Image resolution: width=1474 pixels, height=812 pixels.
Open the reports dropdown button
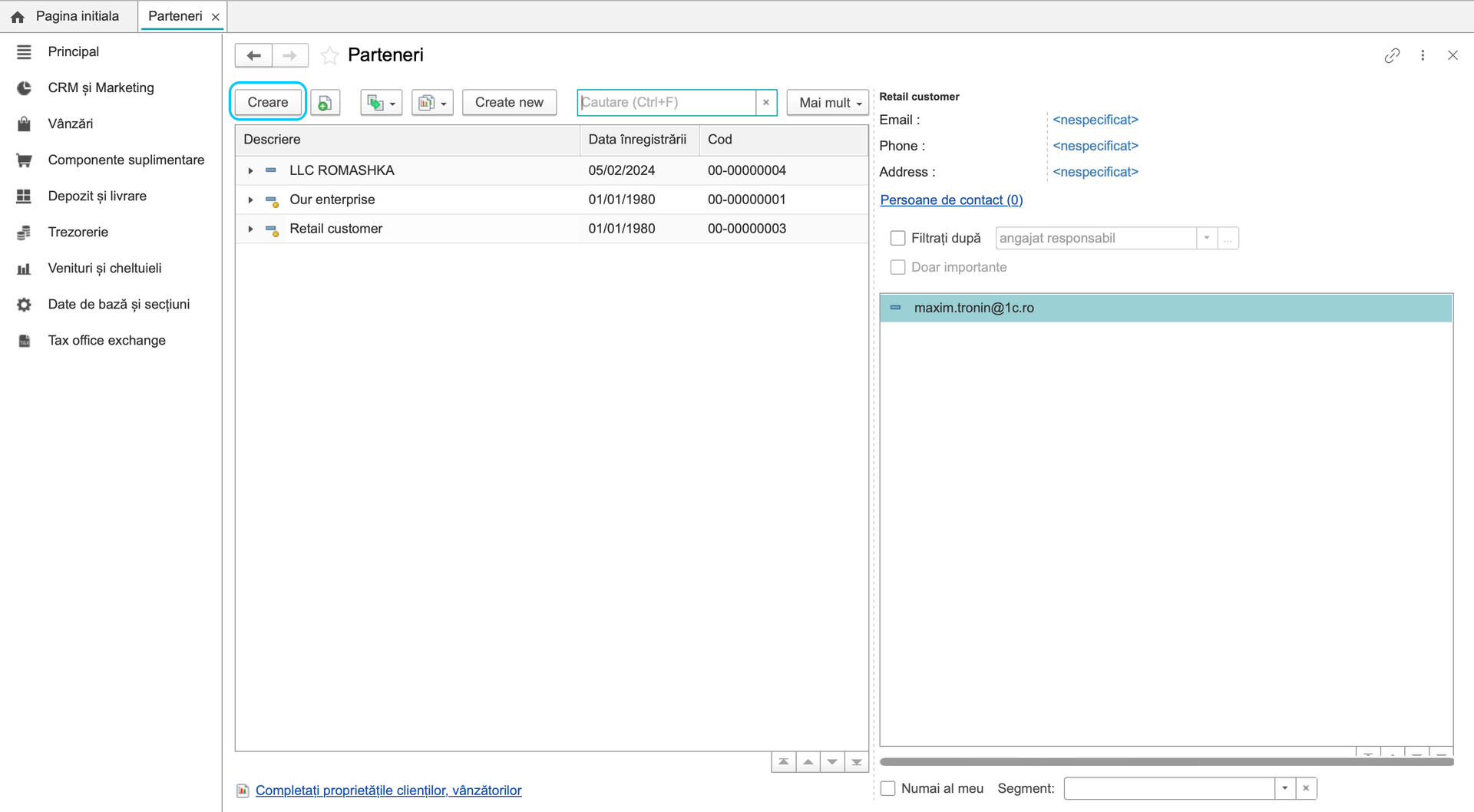pos(433,102)
